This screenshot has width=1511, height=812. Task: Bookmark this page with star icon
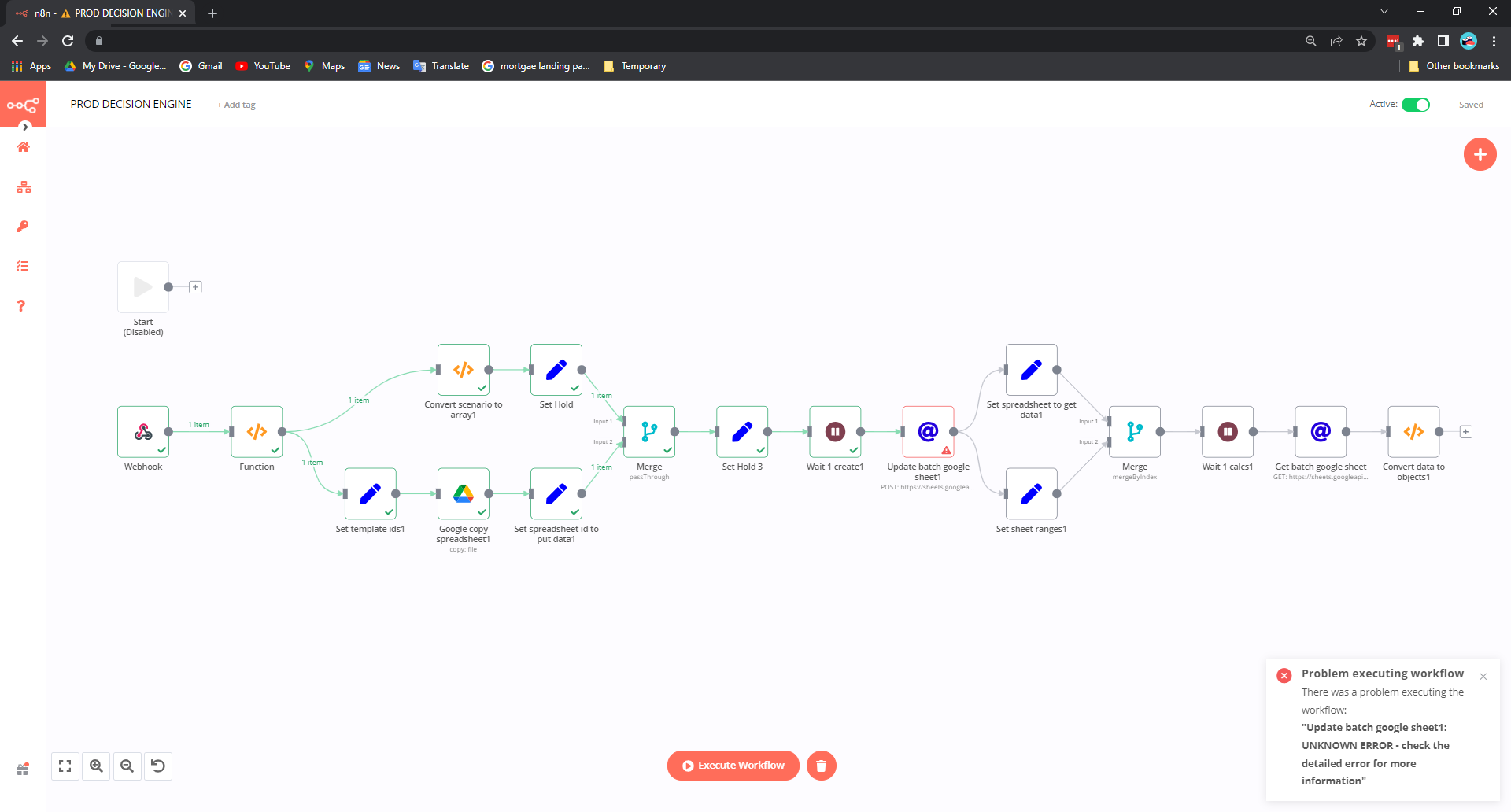coord(1361,41)
